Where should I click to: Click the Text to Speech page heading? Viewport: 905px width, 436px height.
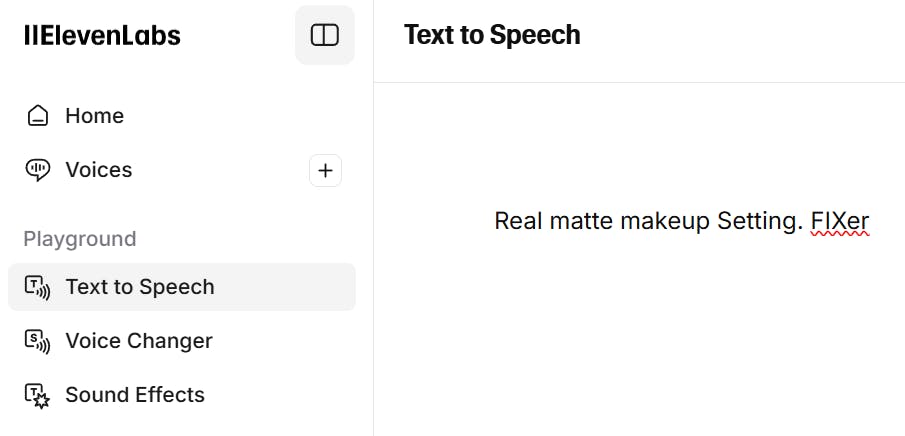[x=492, y=35]
